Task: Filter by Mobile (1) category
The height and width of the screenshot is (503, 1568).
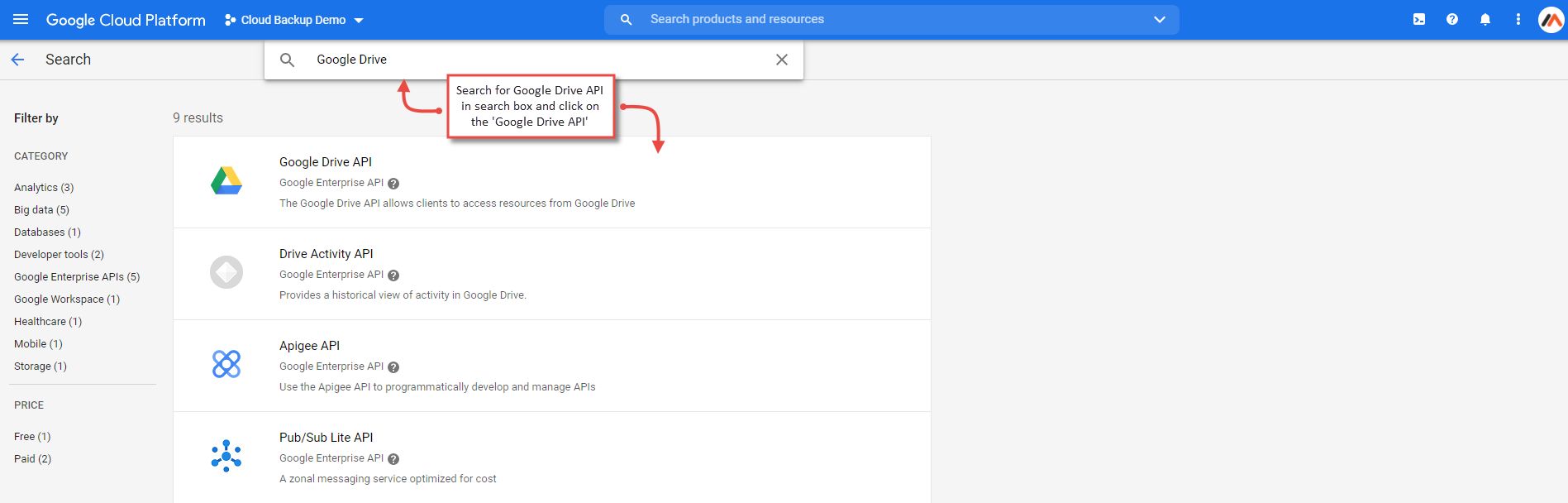Action: point(38,344)
